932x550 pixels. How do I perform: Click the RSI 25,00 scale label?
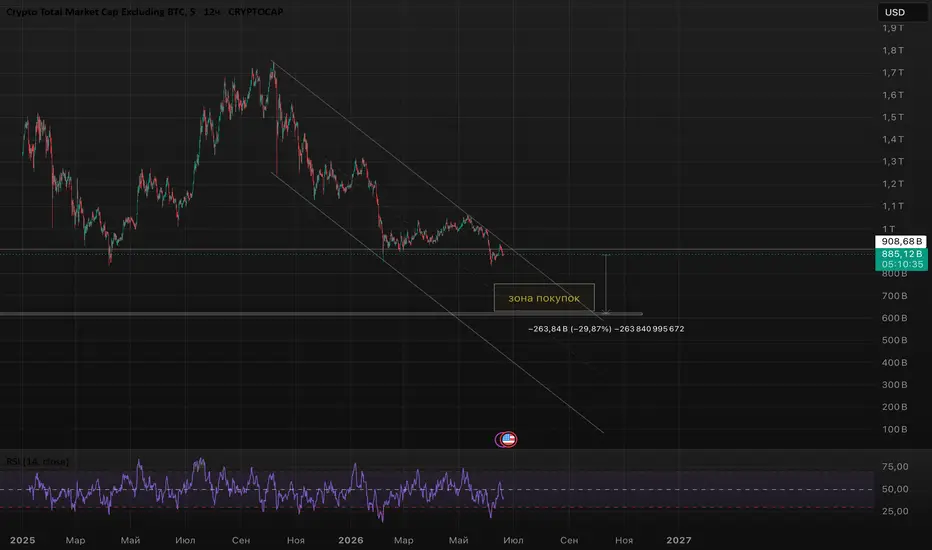point(895,511)
